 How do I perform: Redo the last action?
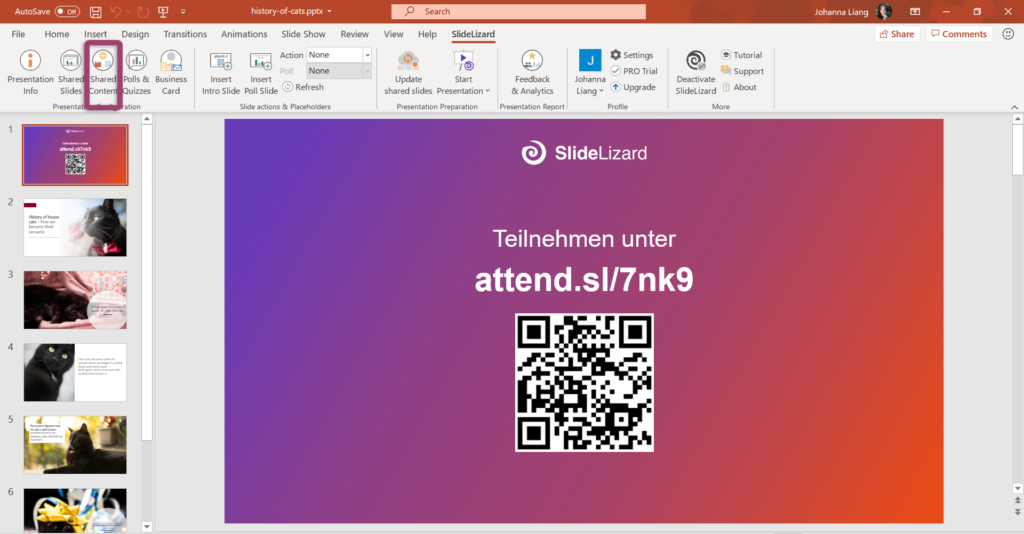[142, 11]
